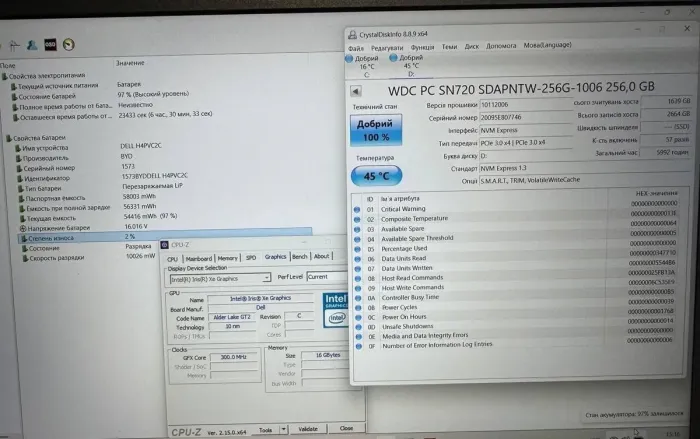Click the user report icon in AIDA64 toolbar
Image resolution: width=700 pixels, height=439 pixels.
coord(32,45)
